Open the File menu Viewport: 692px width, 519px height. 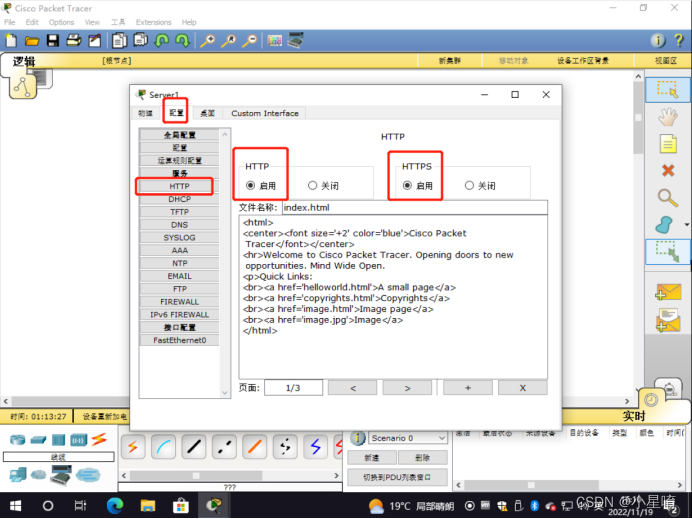pyautogui.click(x=10, y=22)
